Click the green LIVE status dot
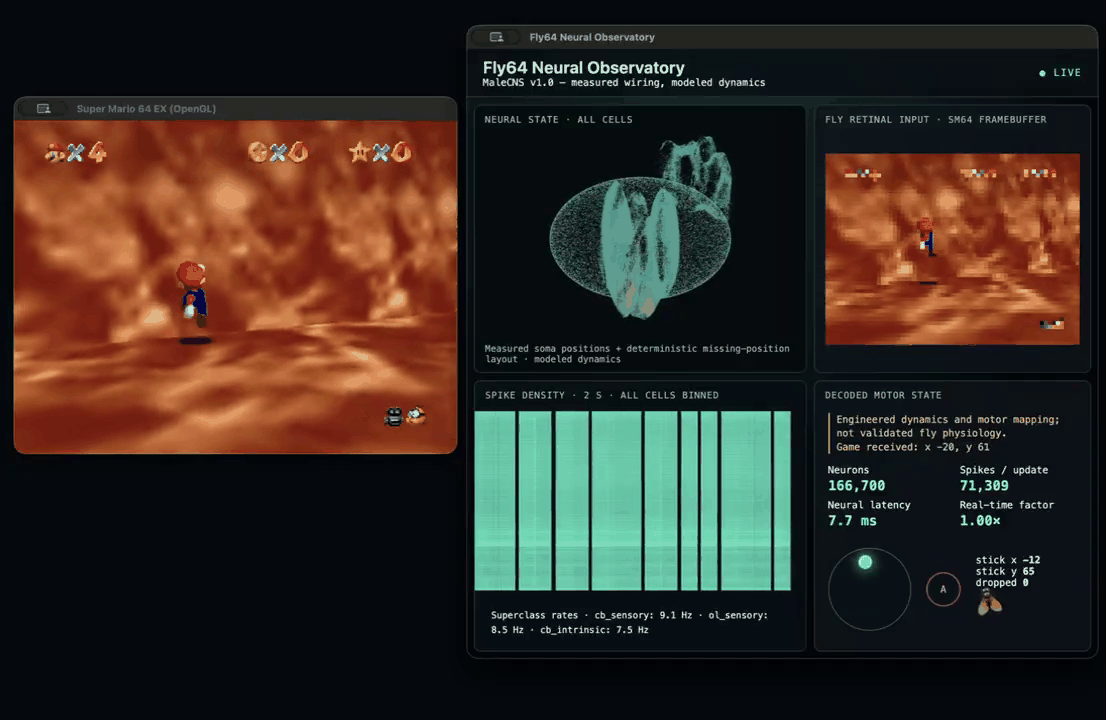The image size is (1106, 720). pyautogui.click(x=1043, y=73)
